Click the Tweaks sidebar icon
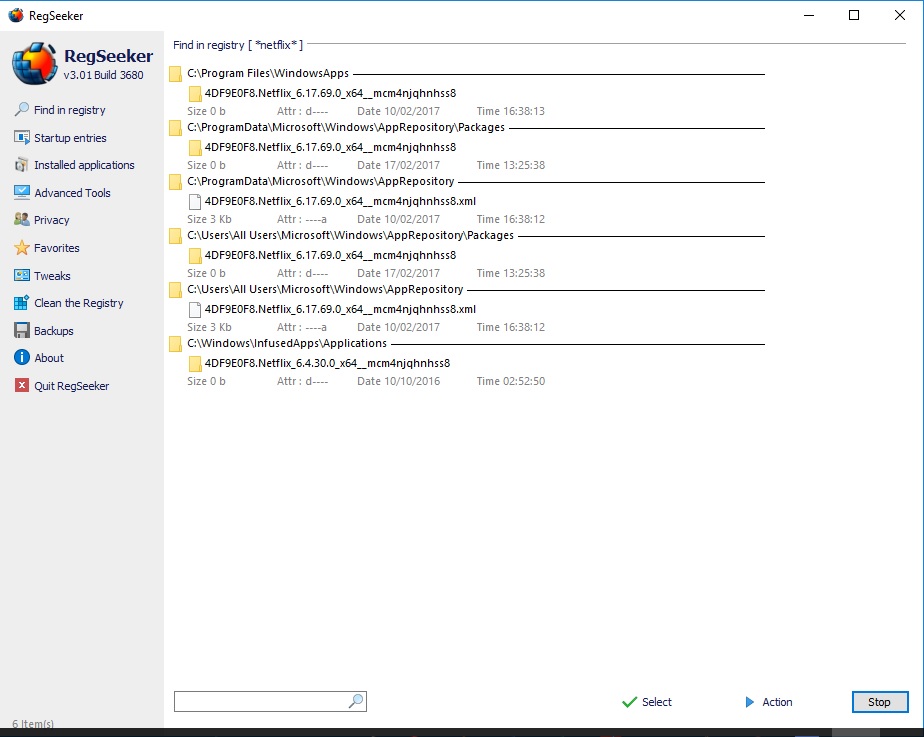The image size is (924, 737). 22,275
